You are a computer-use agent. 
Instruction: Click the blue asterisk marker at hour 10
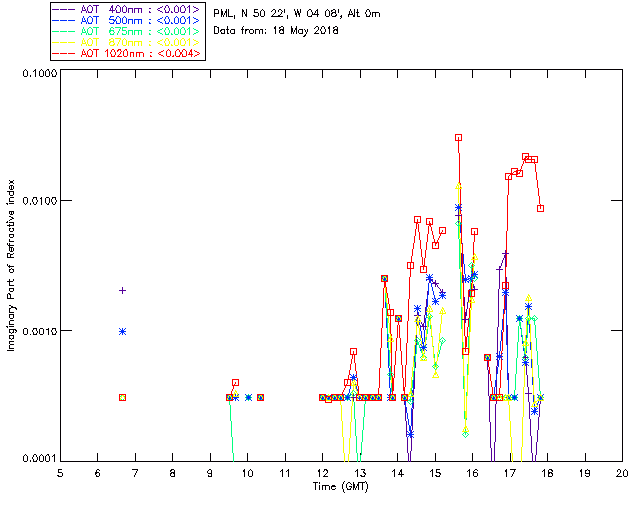pos(248,397)
